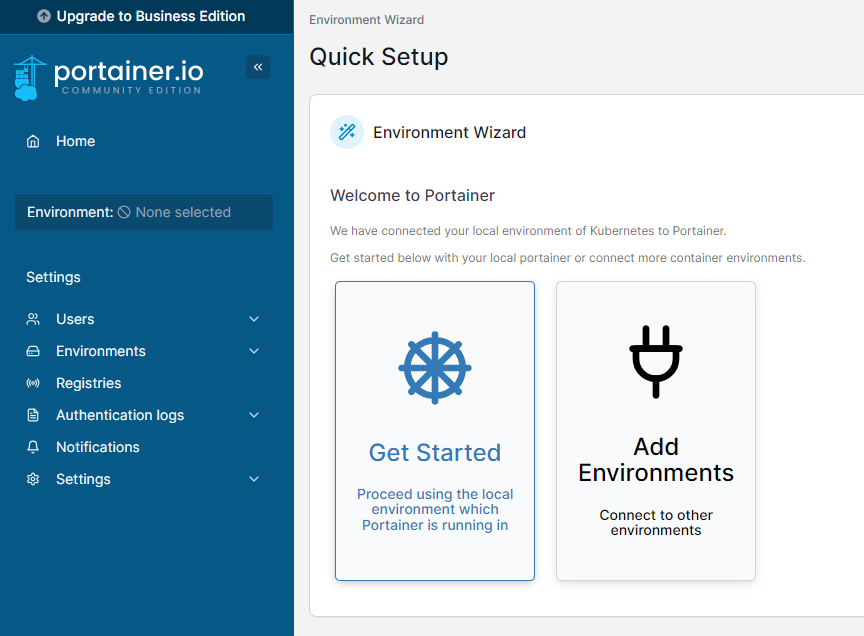This screenshot has width=864, height=636.
Task: Click the Users people icon
Action: pyautogui.click(x=33, y=319)
